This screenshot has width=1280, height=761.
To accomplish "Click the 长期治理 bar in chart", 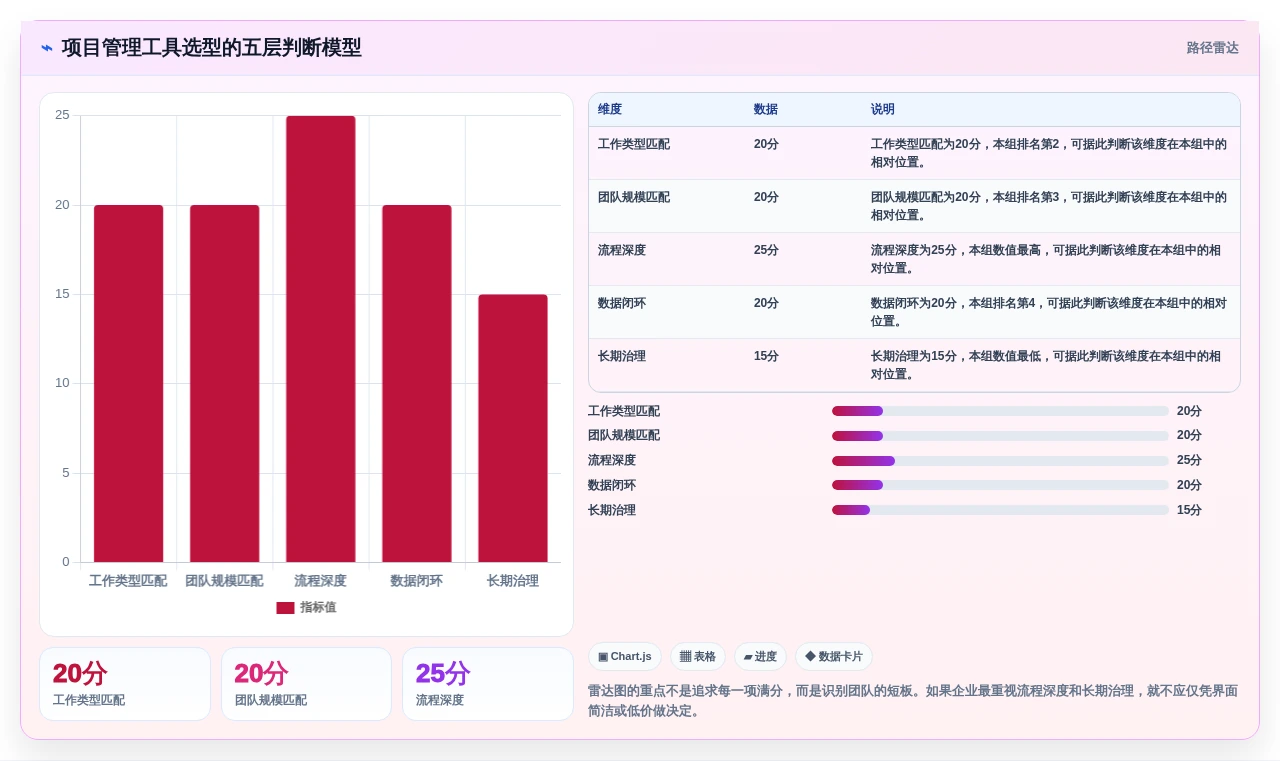I will 513,428.
